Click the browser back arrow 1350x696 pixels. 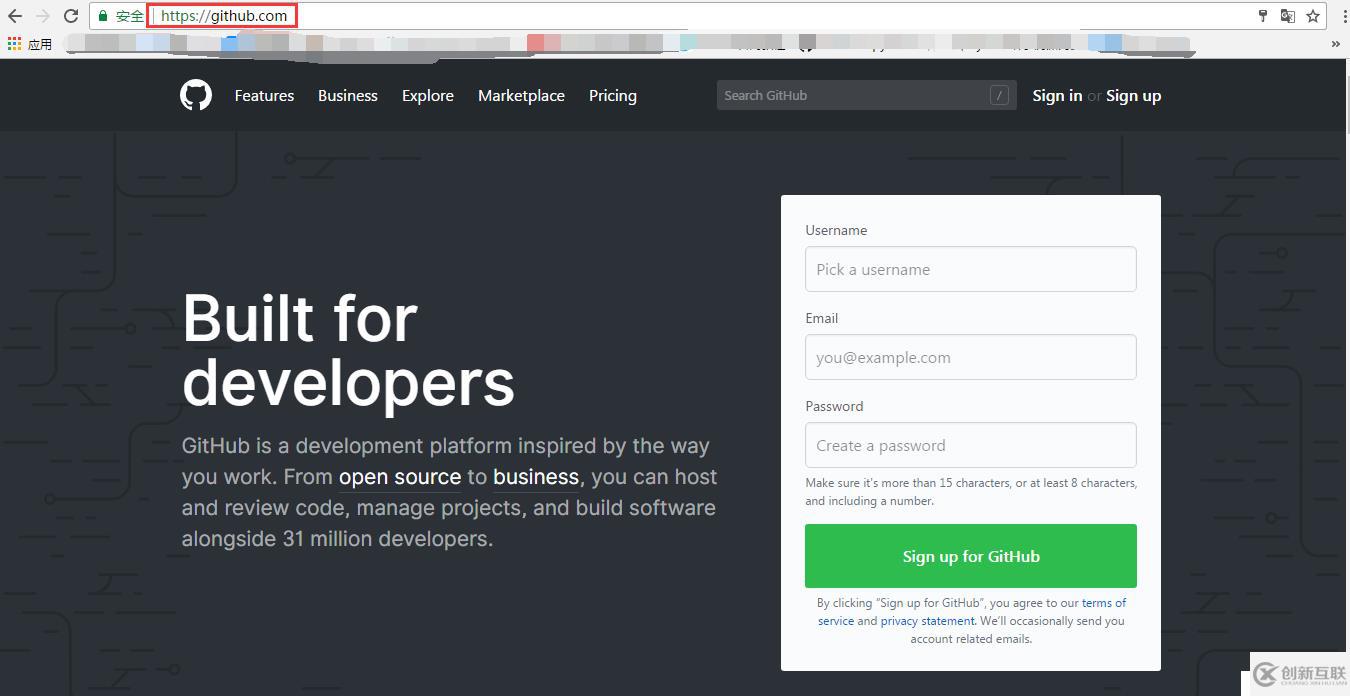(15, 16)
